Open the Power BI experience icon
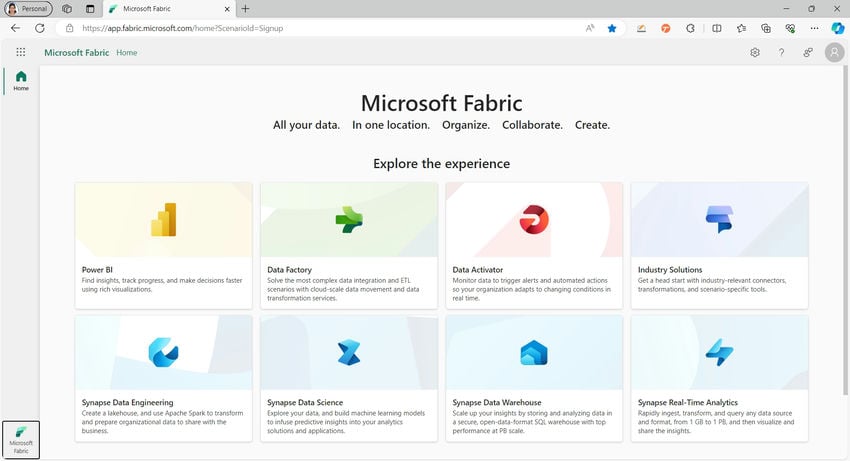Image resolution: width=850 pixels, height=461 pixels. 163,219
